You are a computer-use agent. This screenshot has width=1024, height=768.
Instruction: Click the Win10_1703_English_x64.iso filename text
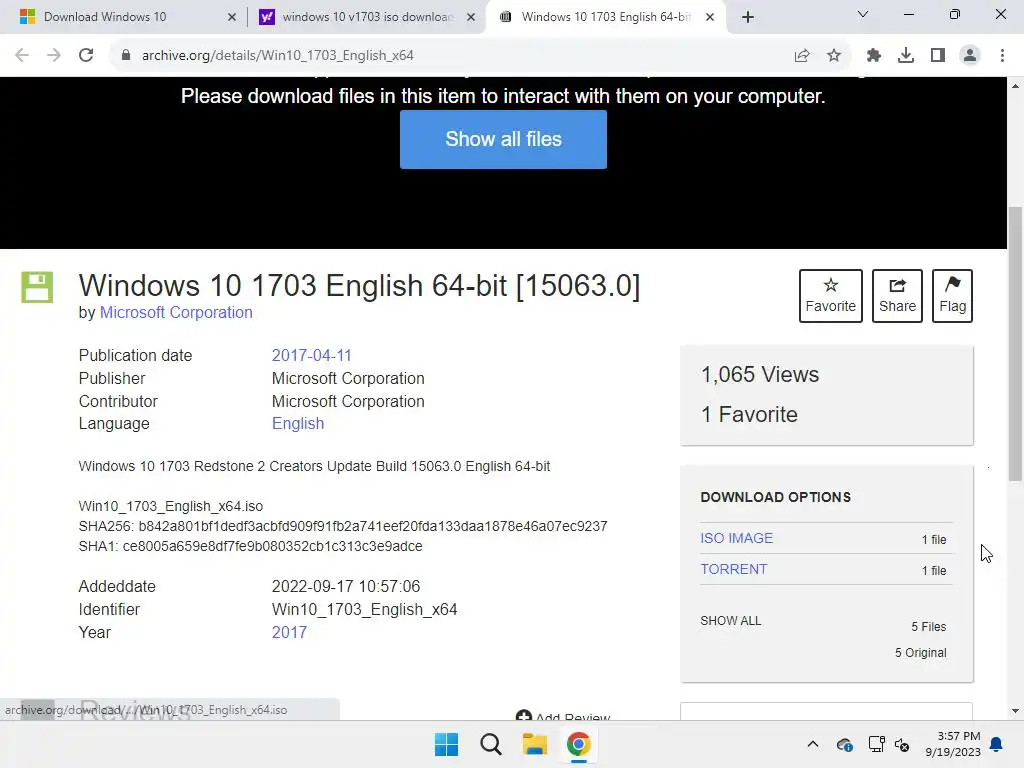tap(170, 506)
